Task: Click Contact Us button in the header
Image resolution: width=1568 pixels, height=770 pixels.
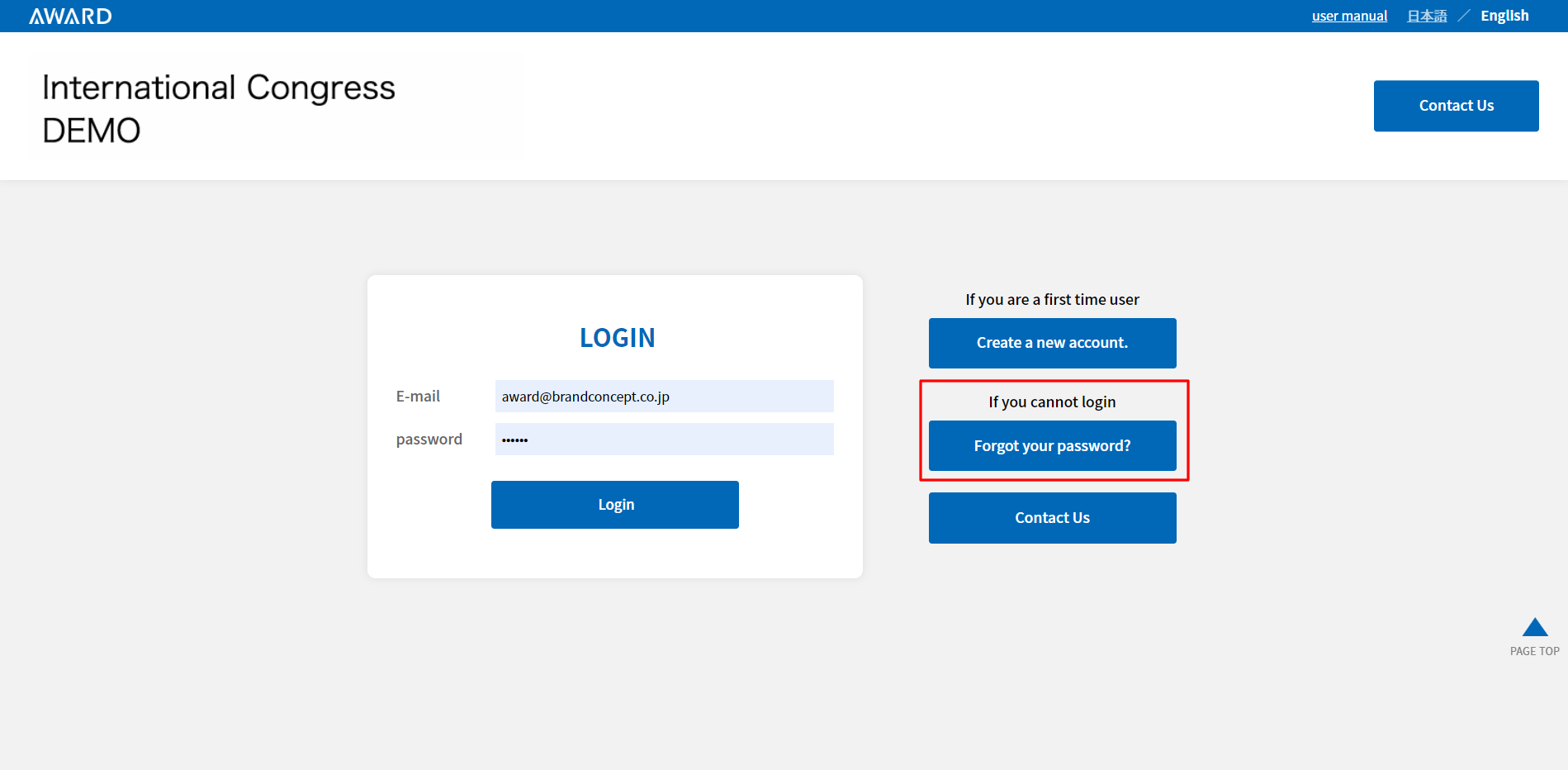Action: [x=1457, y=106]
